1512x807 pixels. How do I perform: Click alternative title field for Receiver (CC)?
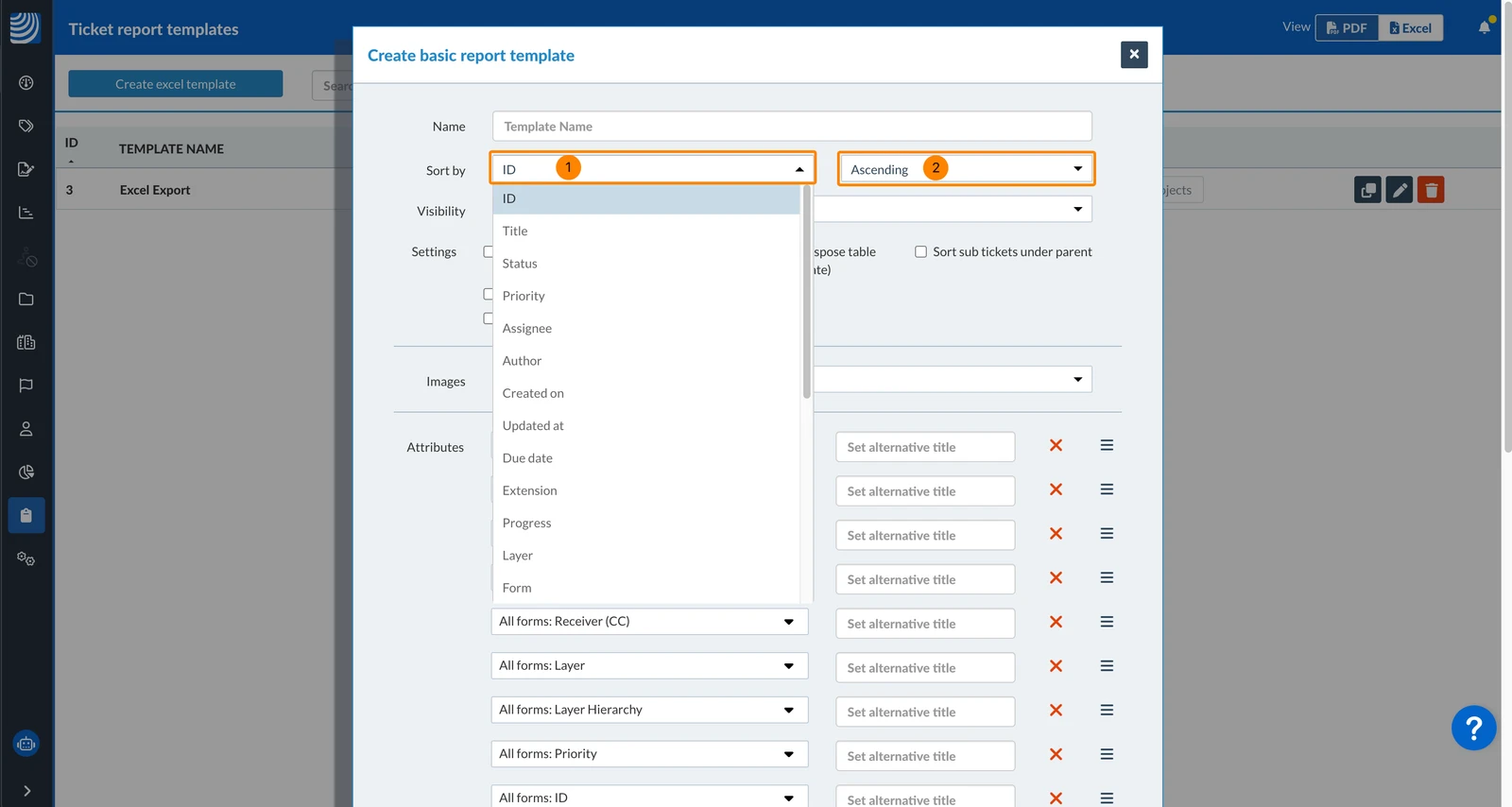pyautogui.click(x=925, y=624)
